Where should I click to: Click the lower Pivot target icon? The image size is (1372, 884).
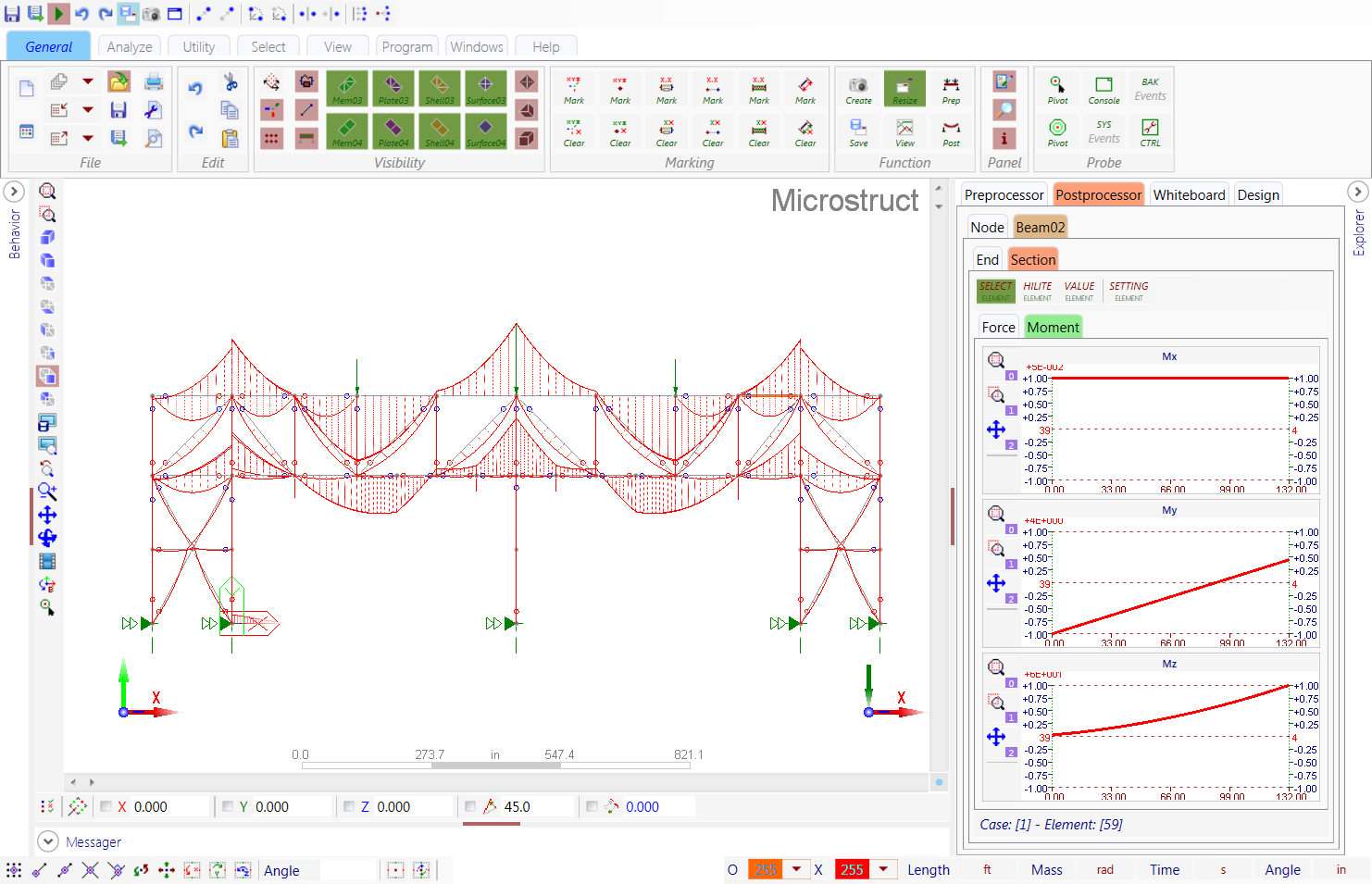[x=1057, y=131]
